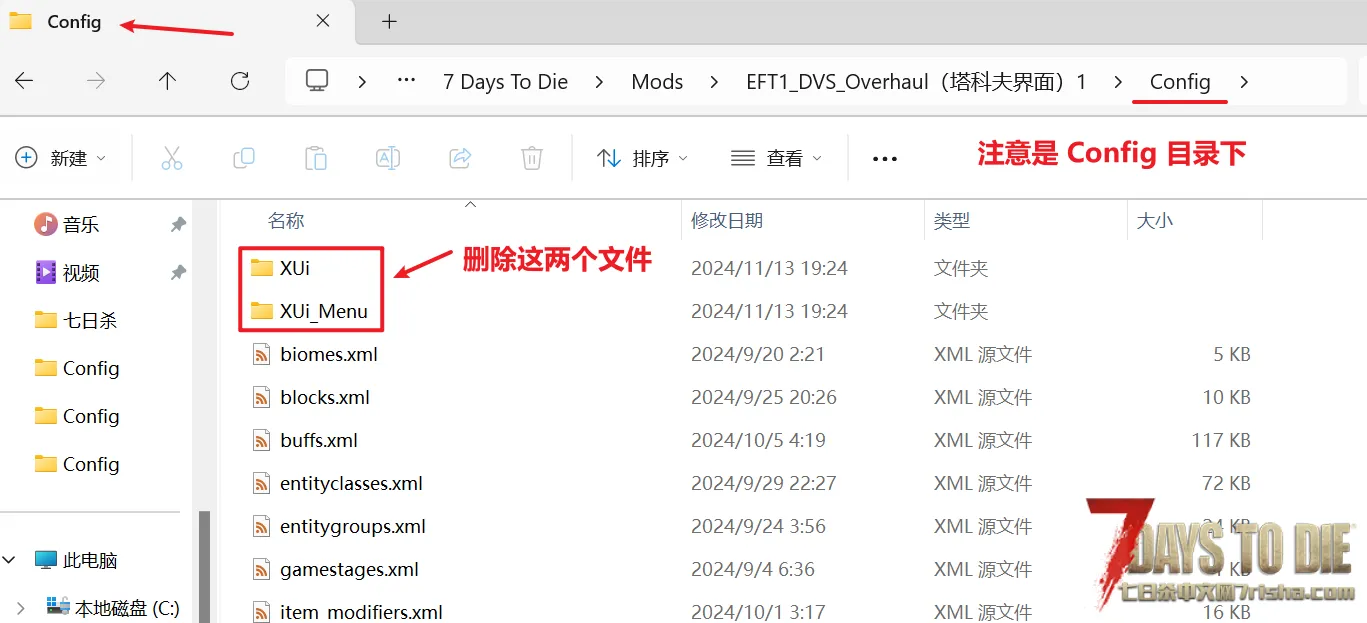
Task: Expand the chevron after Mods breadcrumb
Action: tap(715, 82)
